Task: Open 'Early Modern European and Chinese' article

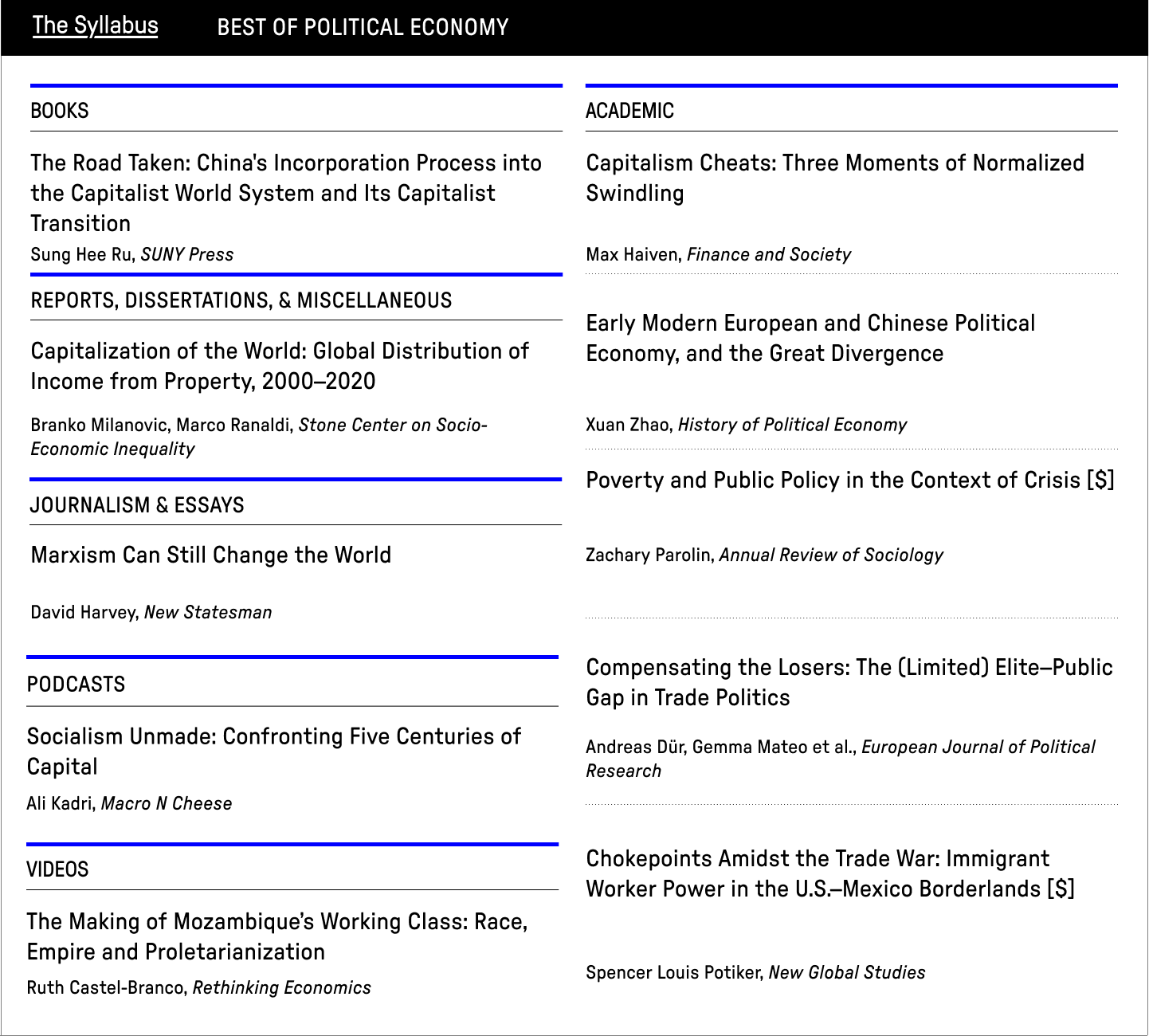Action: [x=810, y=338]
